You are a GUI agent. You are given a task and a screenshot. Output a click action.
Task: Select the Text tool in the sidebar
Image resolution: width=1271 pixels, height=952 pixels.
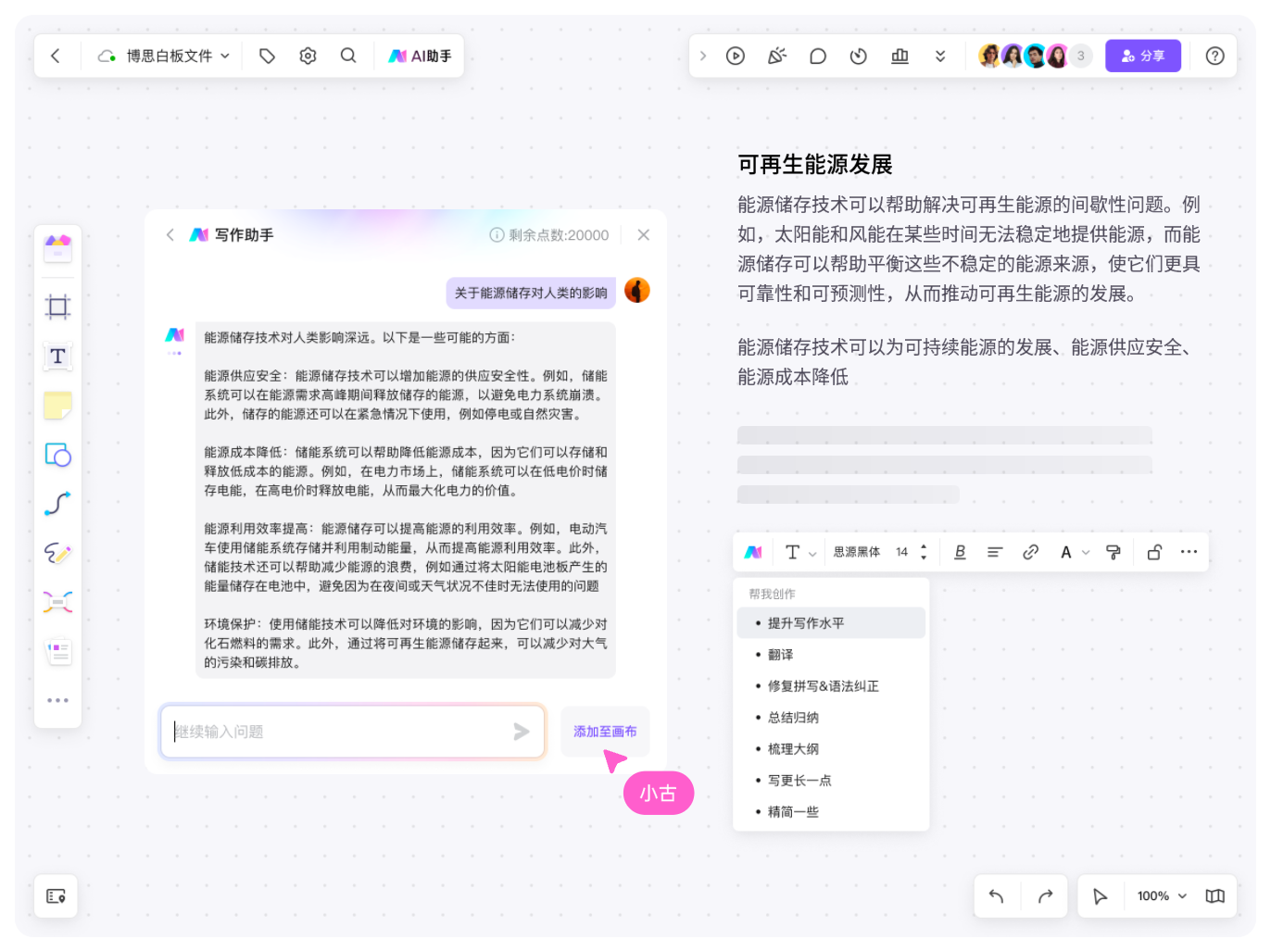57,356
